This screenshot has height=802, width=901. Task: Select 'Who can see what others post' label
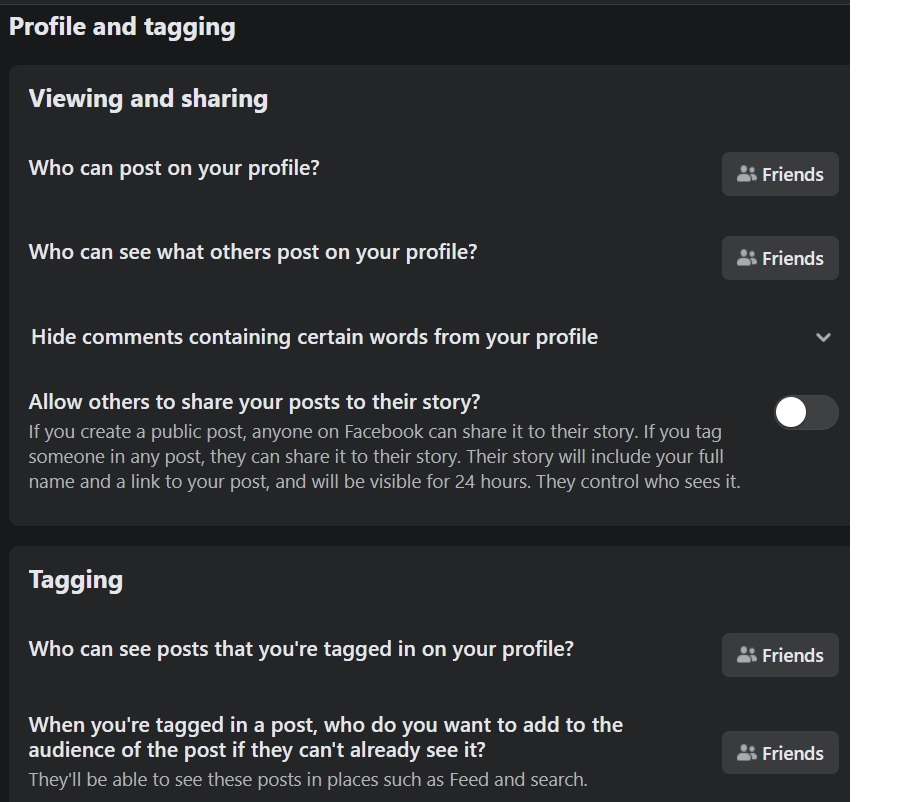tap(253, 252)
